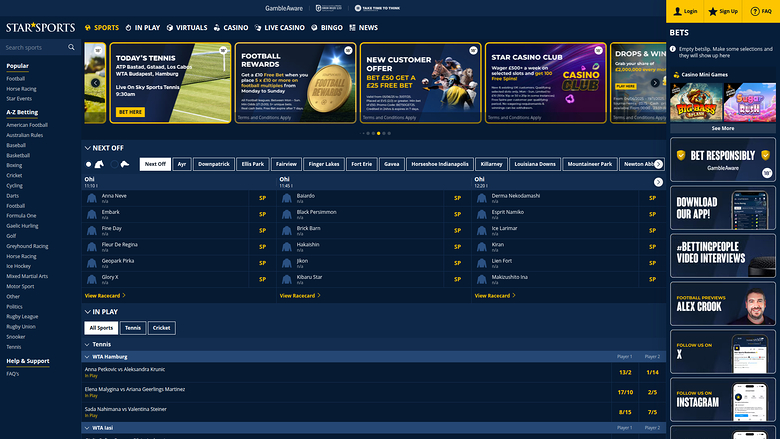Viewport: 780px width, 439px height.
Task: Open Star Events under Popular
Action: (x=19, y=98)
